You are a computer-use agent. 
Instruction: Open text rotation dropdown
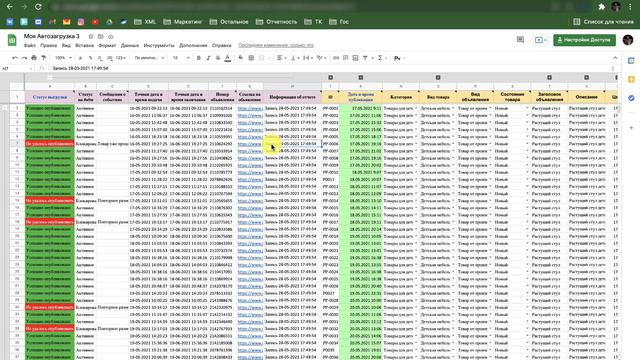(321, 58)
